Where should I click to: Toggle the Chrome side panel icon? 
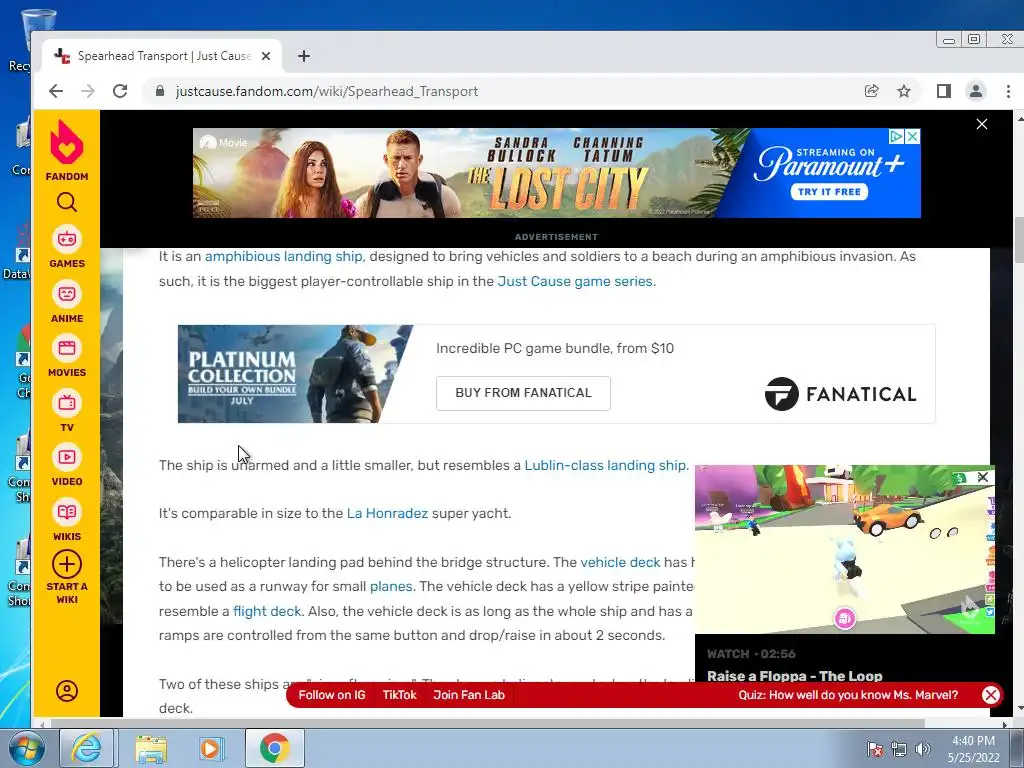coord(943,91)
